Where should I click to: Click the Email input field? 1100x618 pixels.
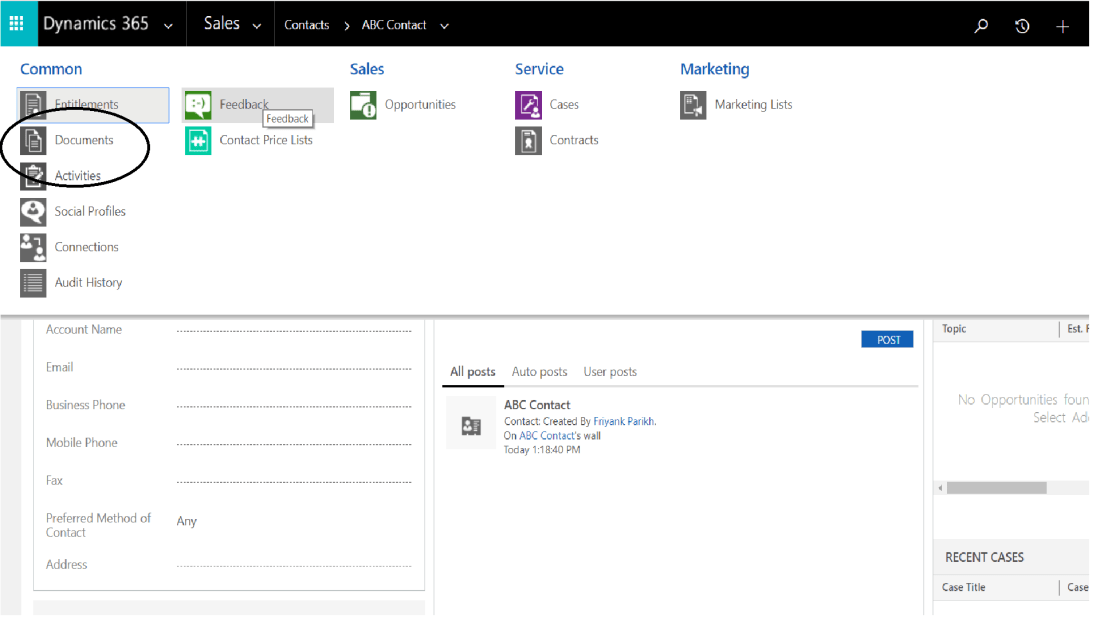(293, 367)
